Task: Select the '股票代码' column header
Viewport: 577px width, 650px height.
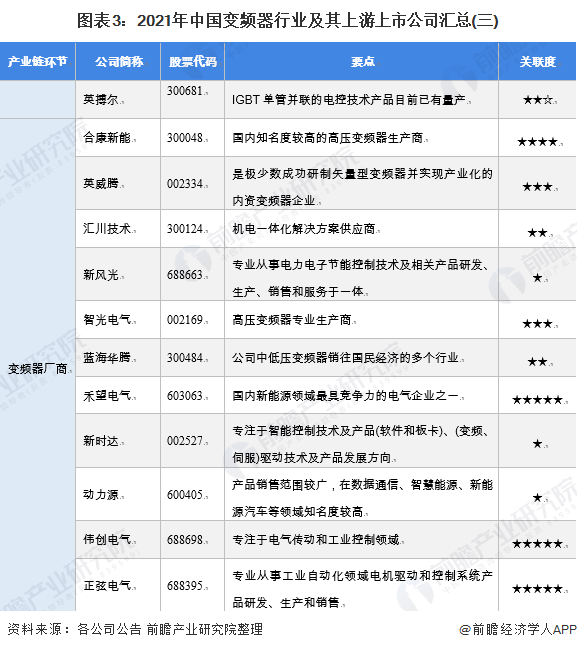Action: tap(192, 62)
